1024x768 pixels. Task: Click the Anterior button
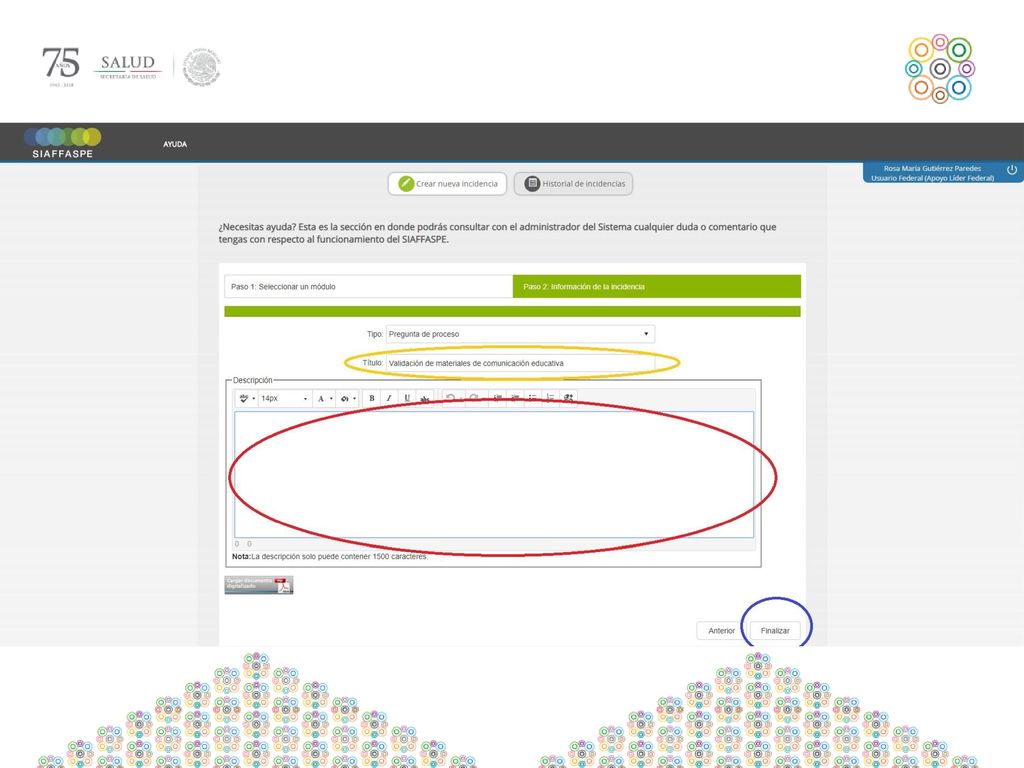click(x=722, y=631)
